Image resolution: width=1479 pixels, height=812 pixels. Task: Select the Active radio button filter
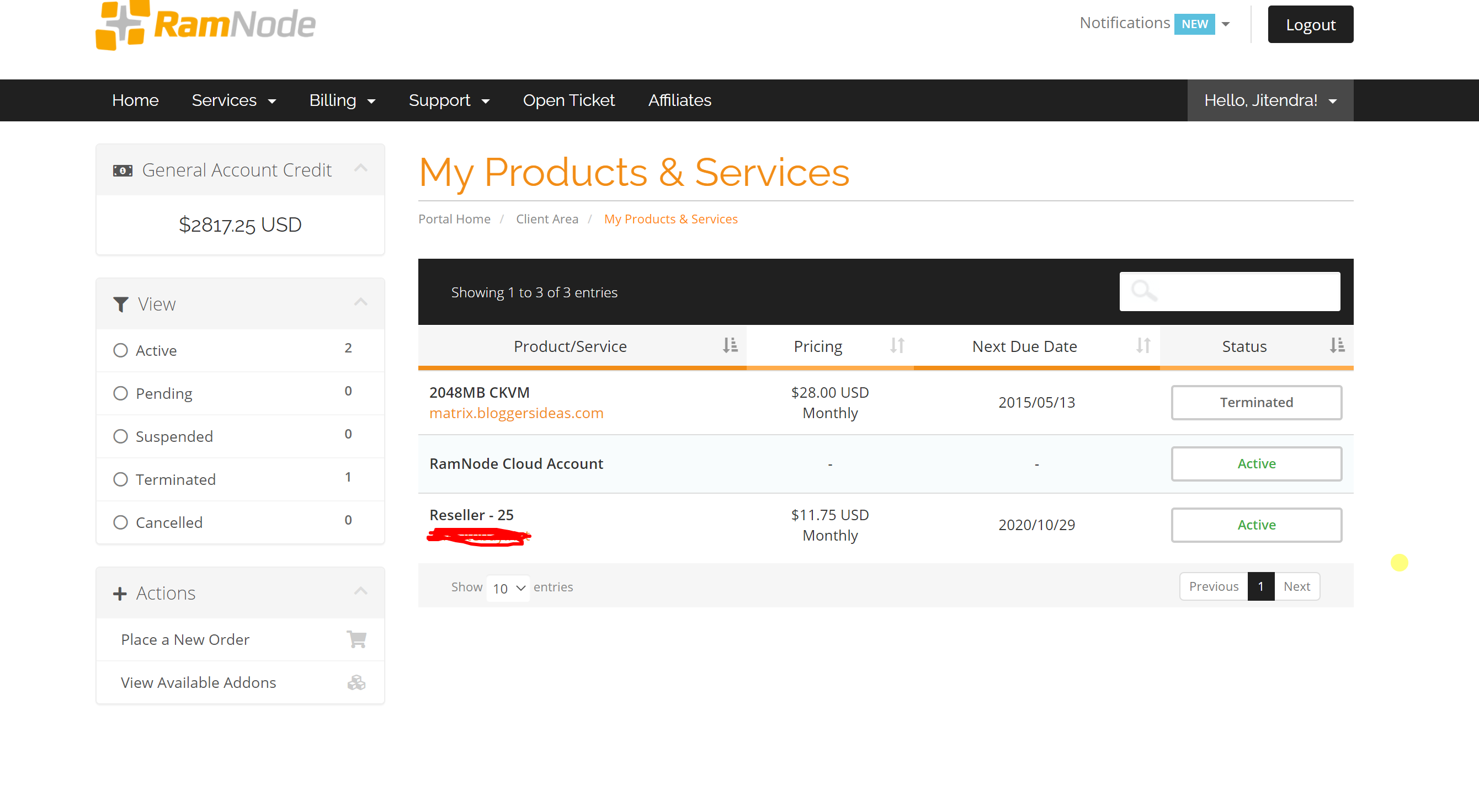pos(120,350)
